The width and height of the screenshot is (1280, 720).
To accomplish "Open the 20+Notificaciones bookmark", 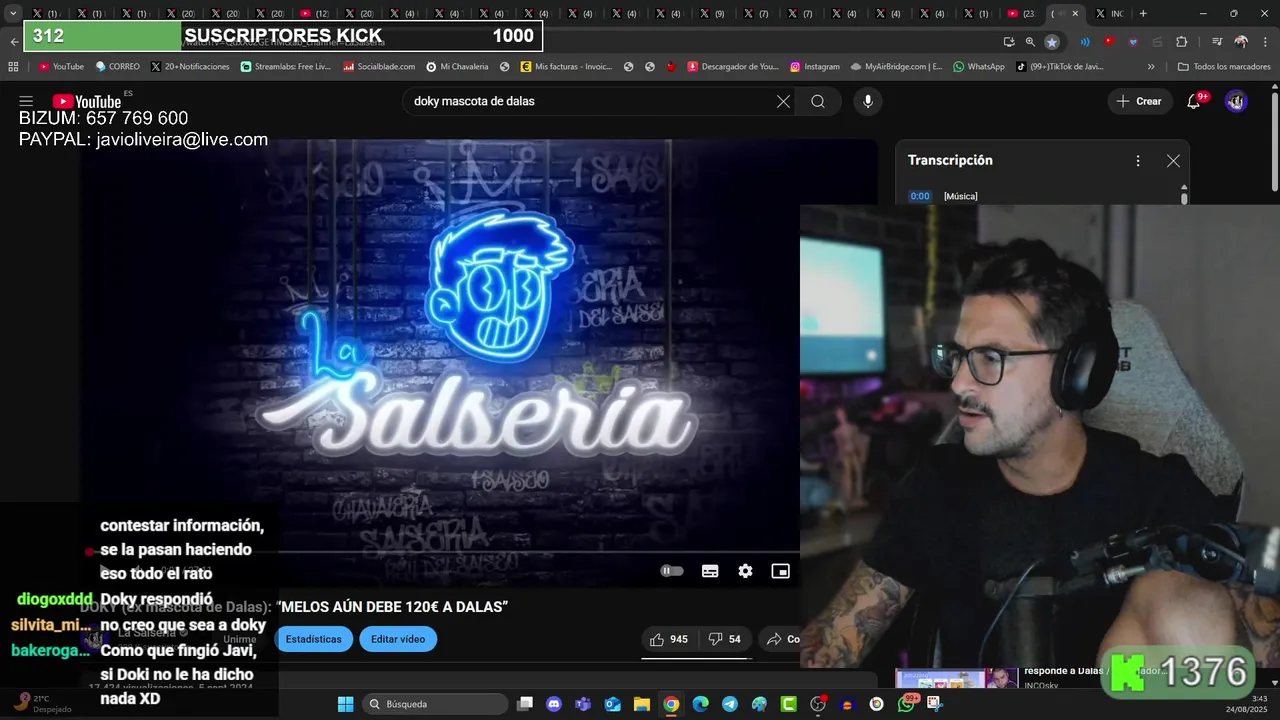I will (190, 67).
